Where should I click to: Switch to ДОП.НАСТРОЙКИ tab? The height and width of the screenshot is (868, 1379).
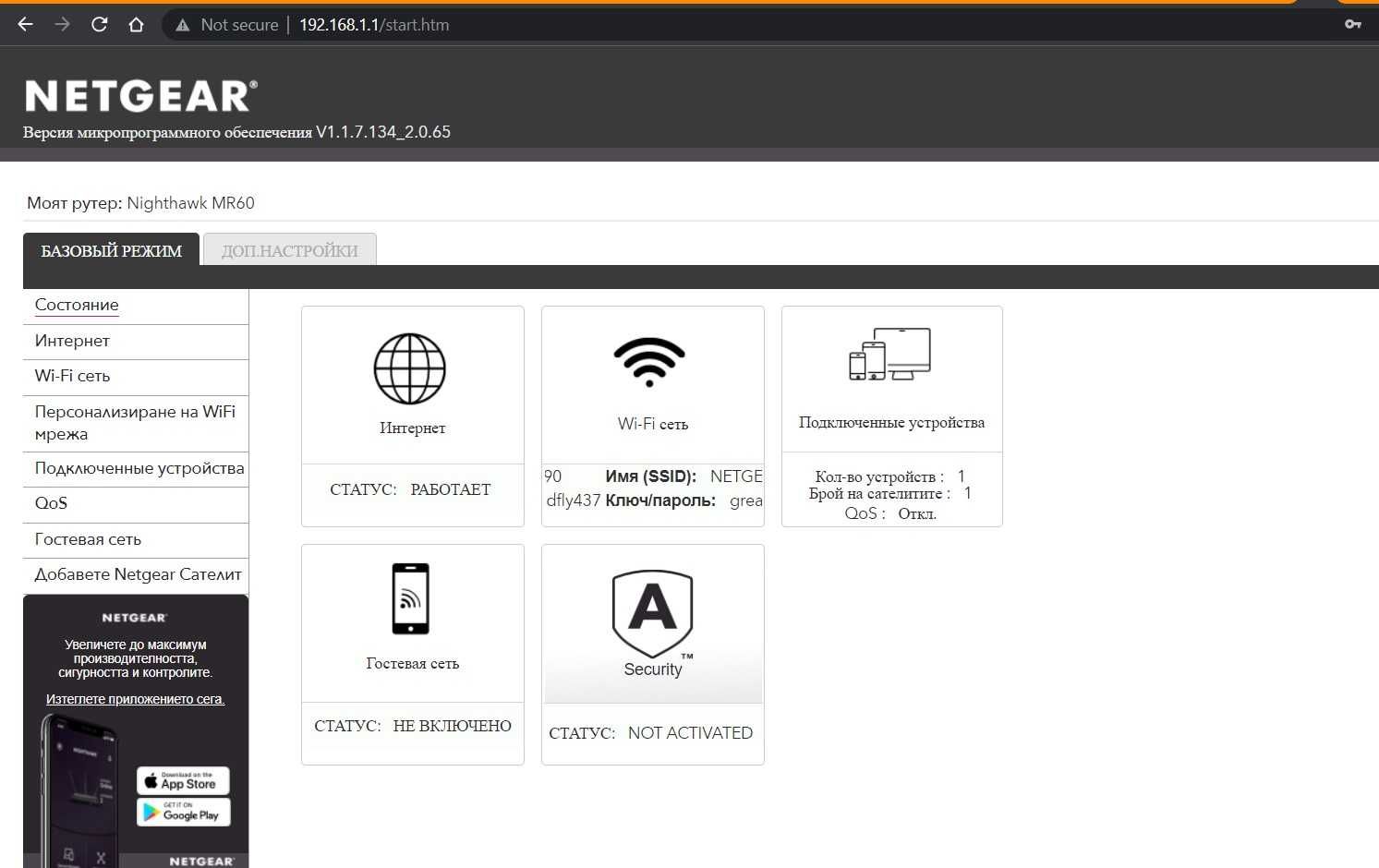click(x=289, y=250)
